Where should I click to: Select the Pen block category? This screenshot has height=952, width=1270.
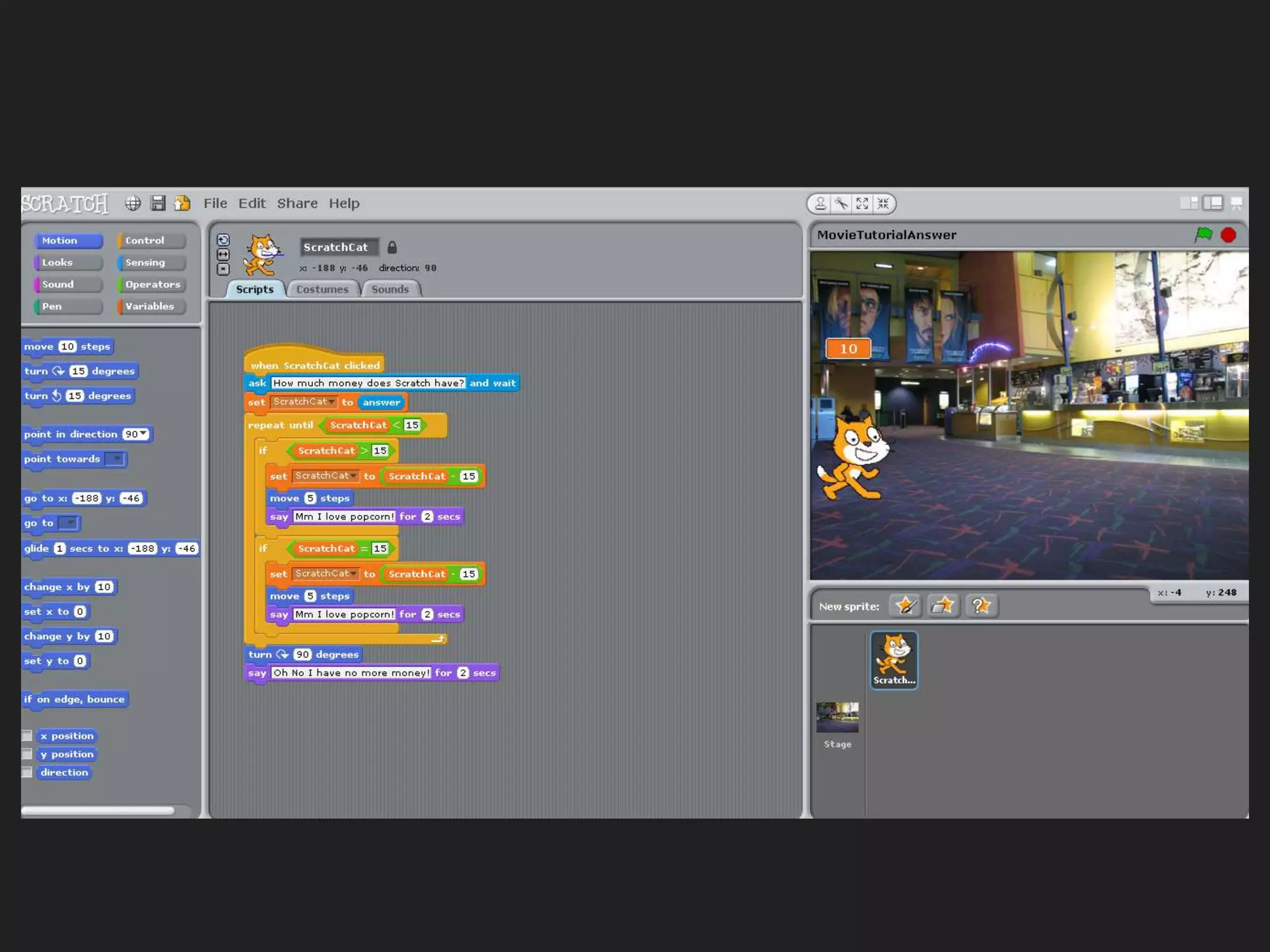coord(68,306)
